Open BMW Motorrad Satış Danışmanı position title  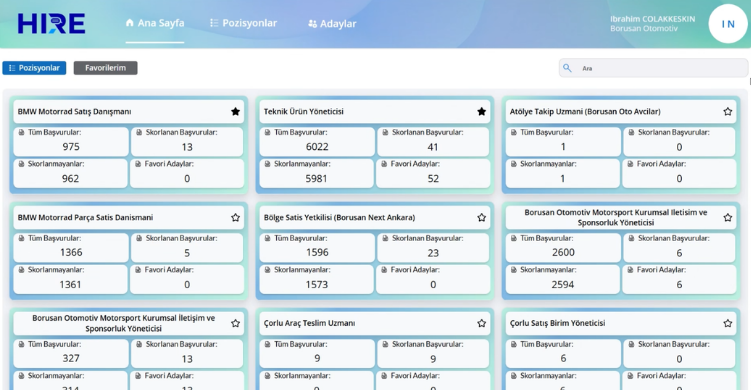click(74, 112)
